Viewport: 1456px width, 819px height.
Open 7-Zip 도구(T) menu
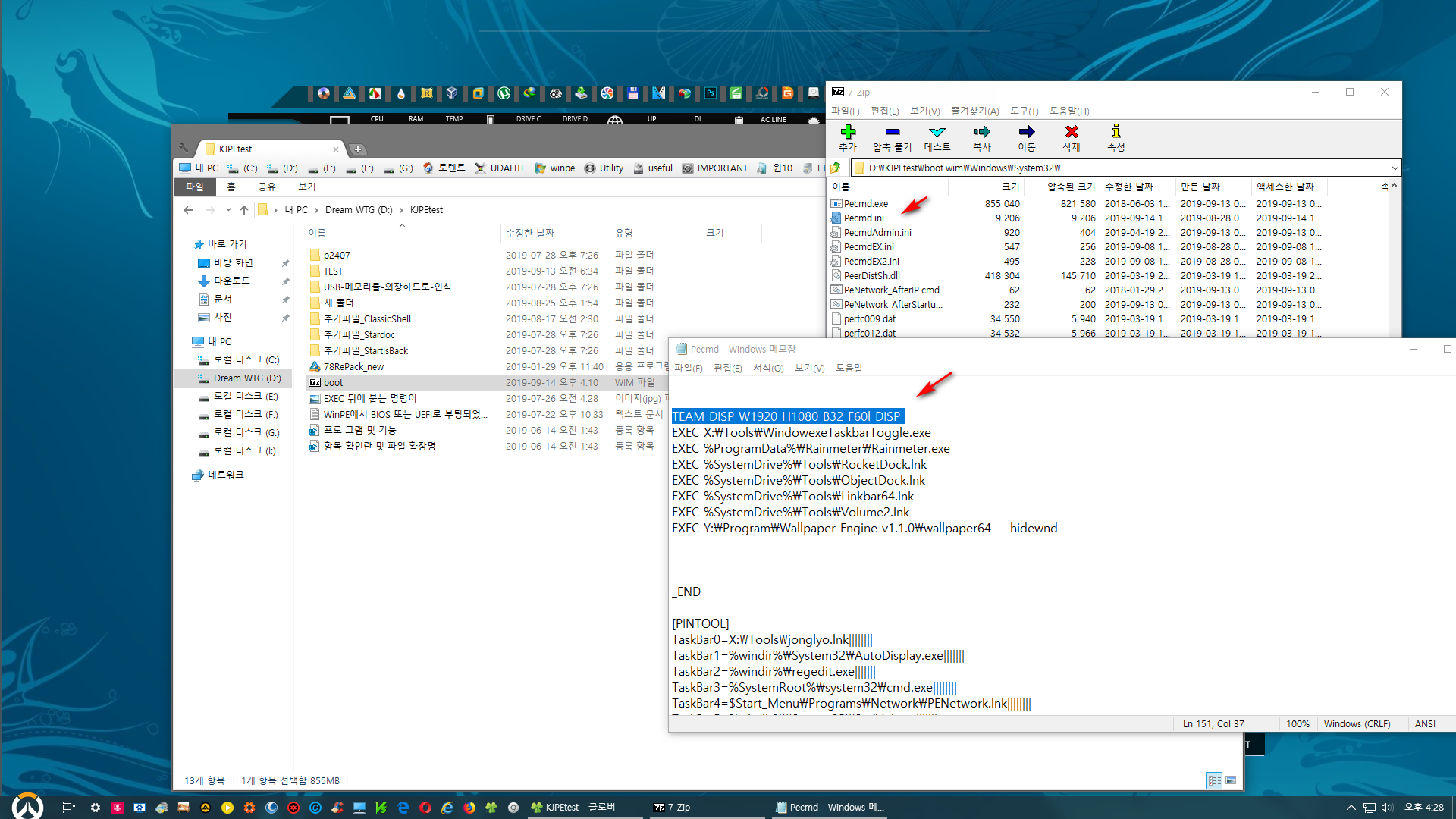[x=1024, y=111]
